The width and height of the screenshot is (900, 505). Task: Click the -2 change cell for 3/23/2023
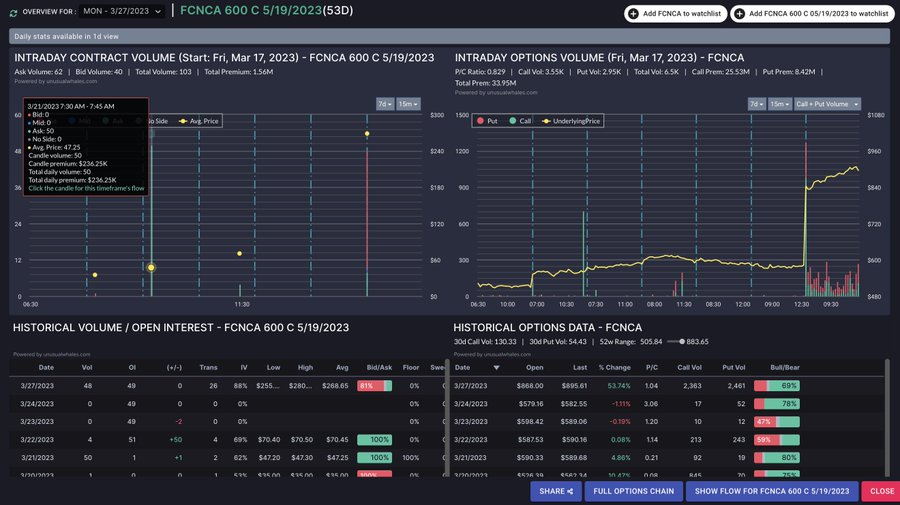click(x=179, y=421)
